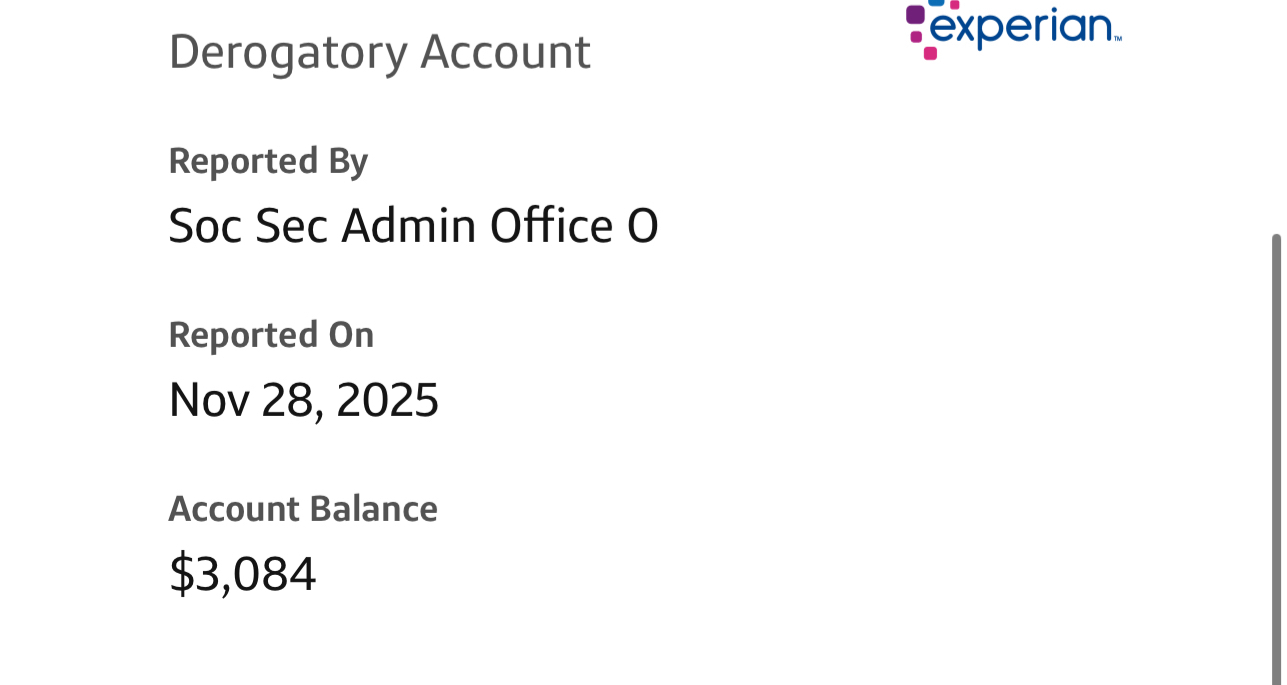The height and width of the screenshot is (685, 1287).
Task: Click the scrollbar track above the thumb
Action: point(1276,120)
